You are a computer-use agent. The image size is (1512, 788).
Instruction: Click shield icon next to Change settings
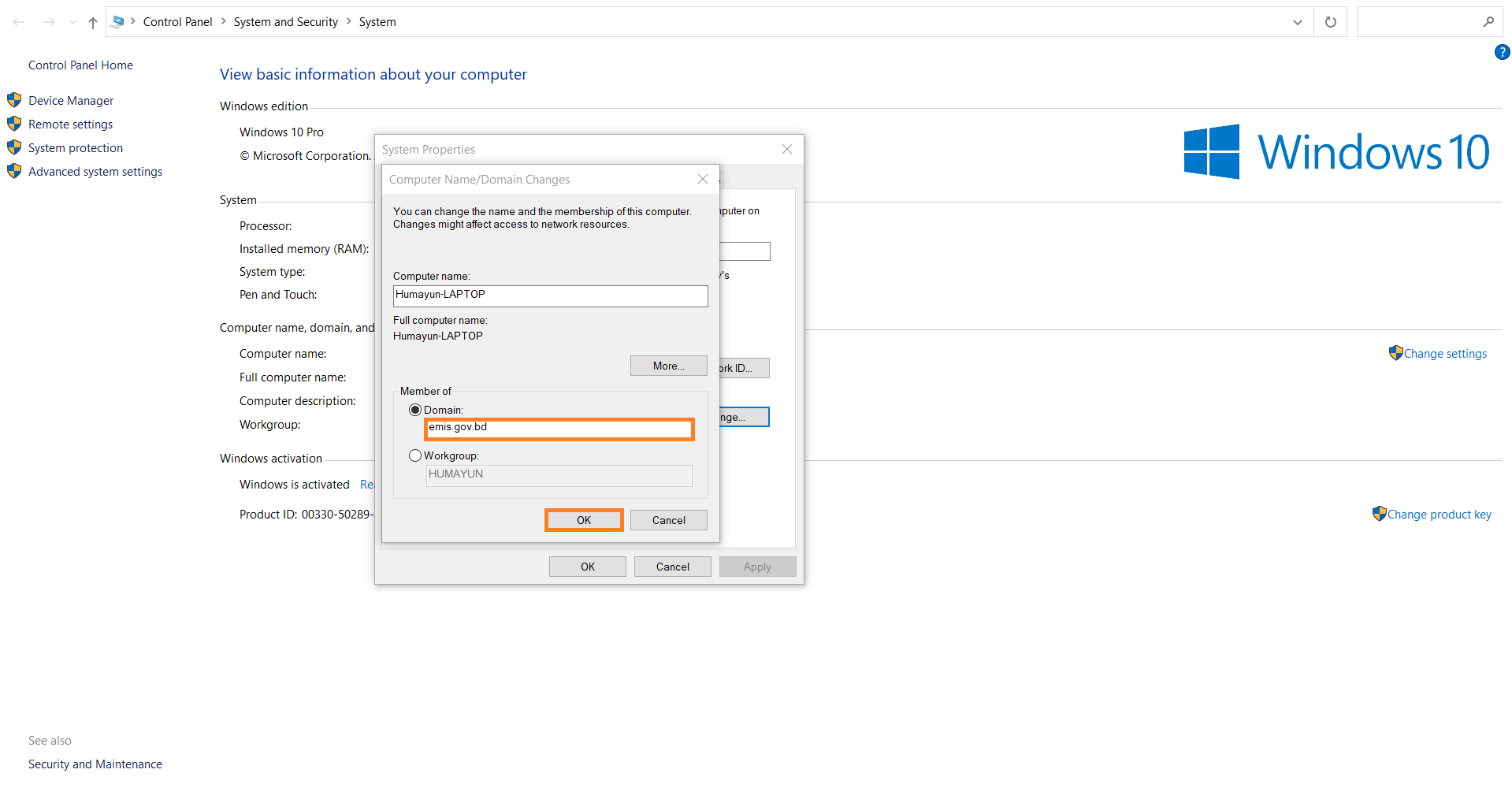[x=1396, y=353]
